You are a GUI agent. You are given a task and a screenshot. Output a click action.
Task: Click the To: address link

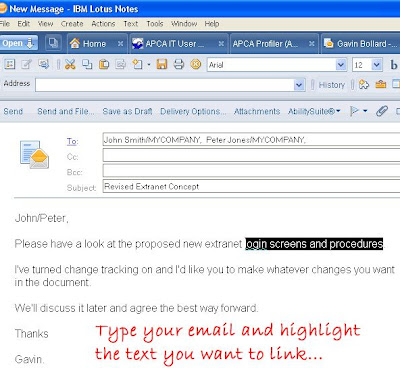72,141
